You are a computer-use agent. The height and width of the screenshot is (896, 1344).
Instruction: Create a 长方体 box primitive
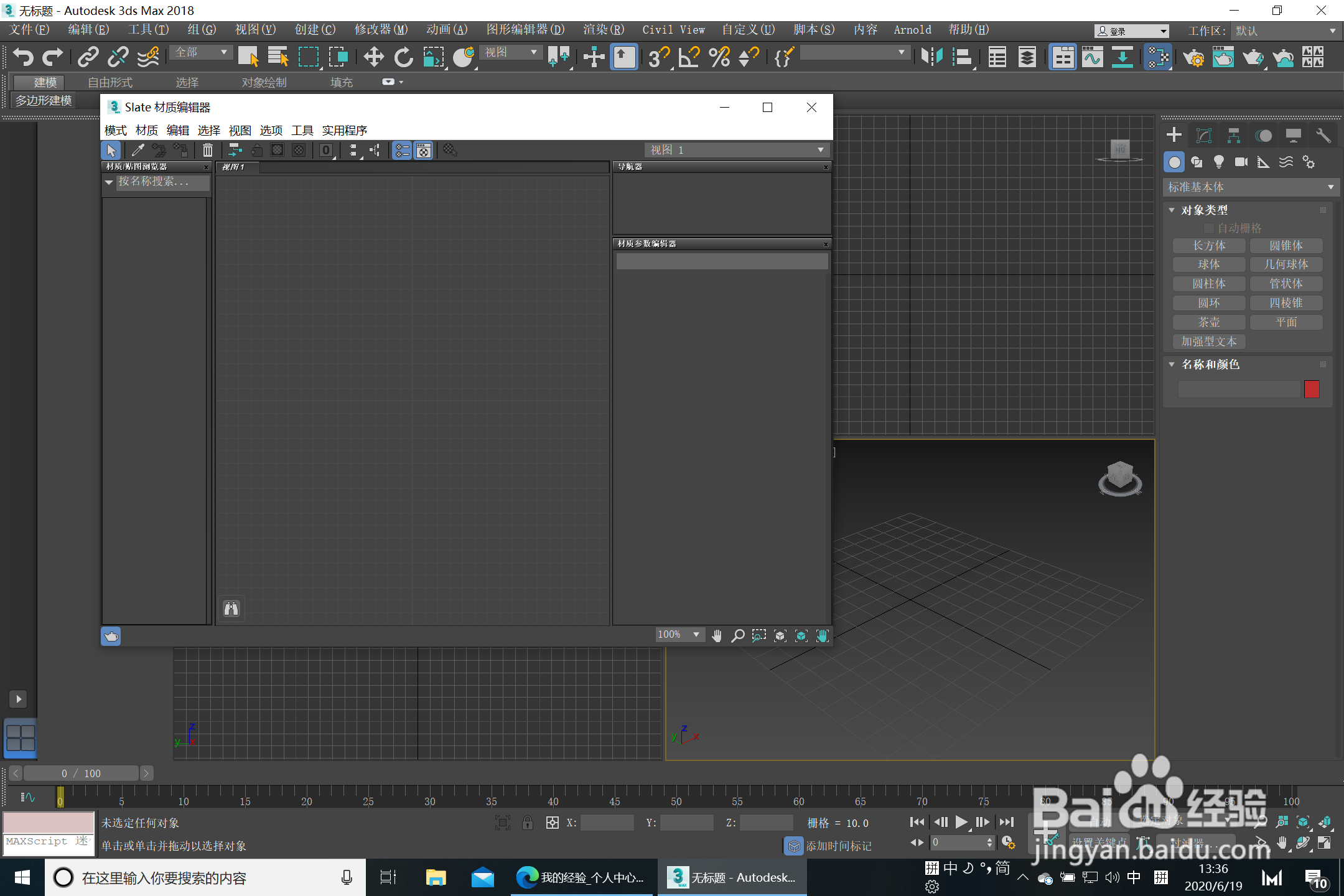pos(1209,246)
